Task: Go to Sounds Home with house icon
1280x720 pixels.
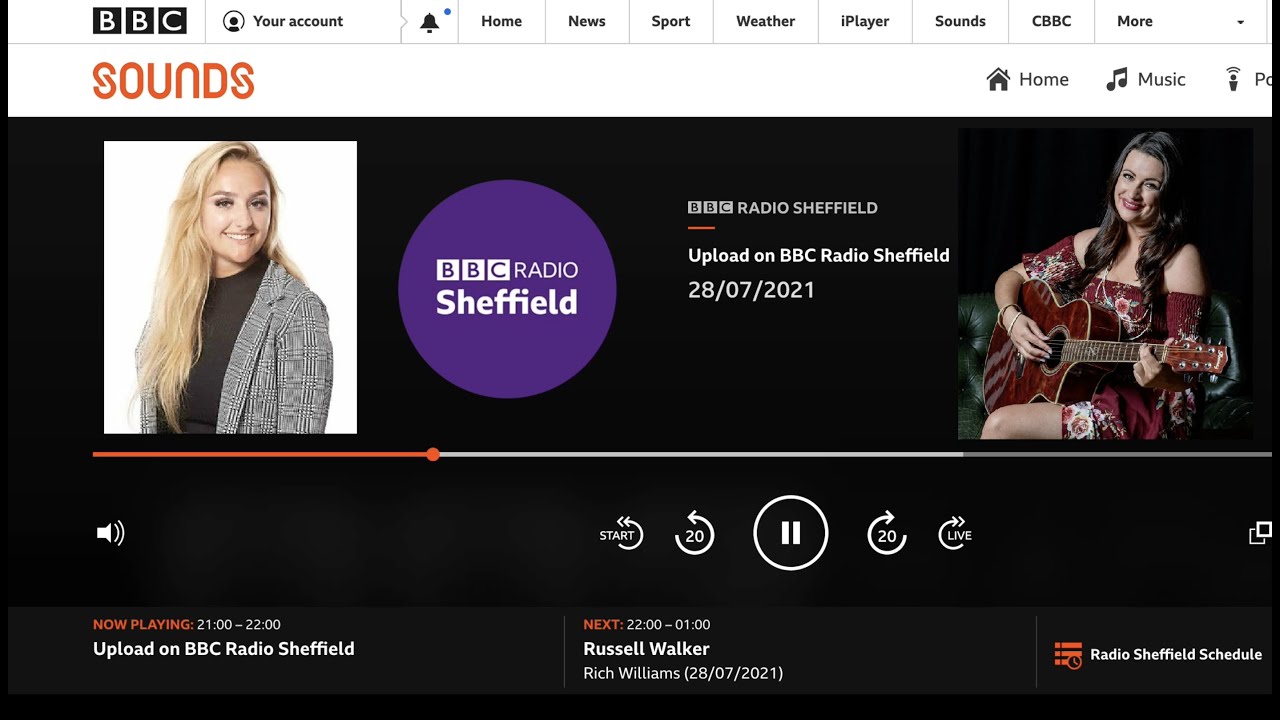Action: (x=1027, y=79)
